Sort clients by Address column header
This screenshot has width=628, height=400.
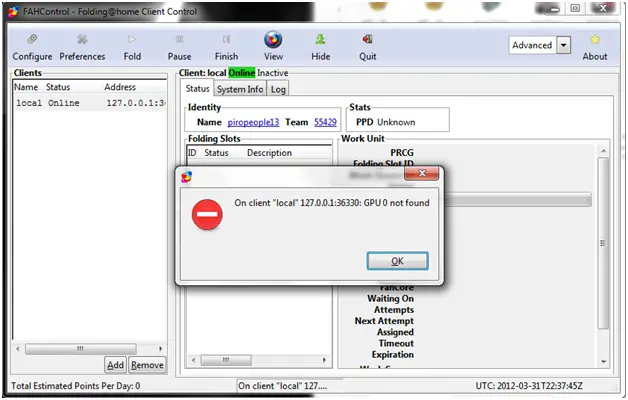(120, 87)
